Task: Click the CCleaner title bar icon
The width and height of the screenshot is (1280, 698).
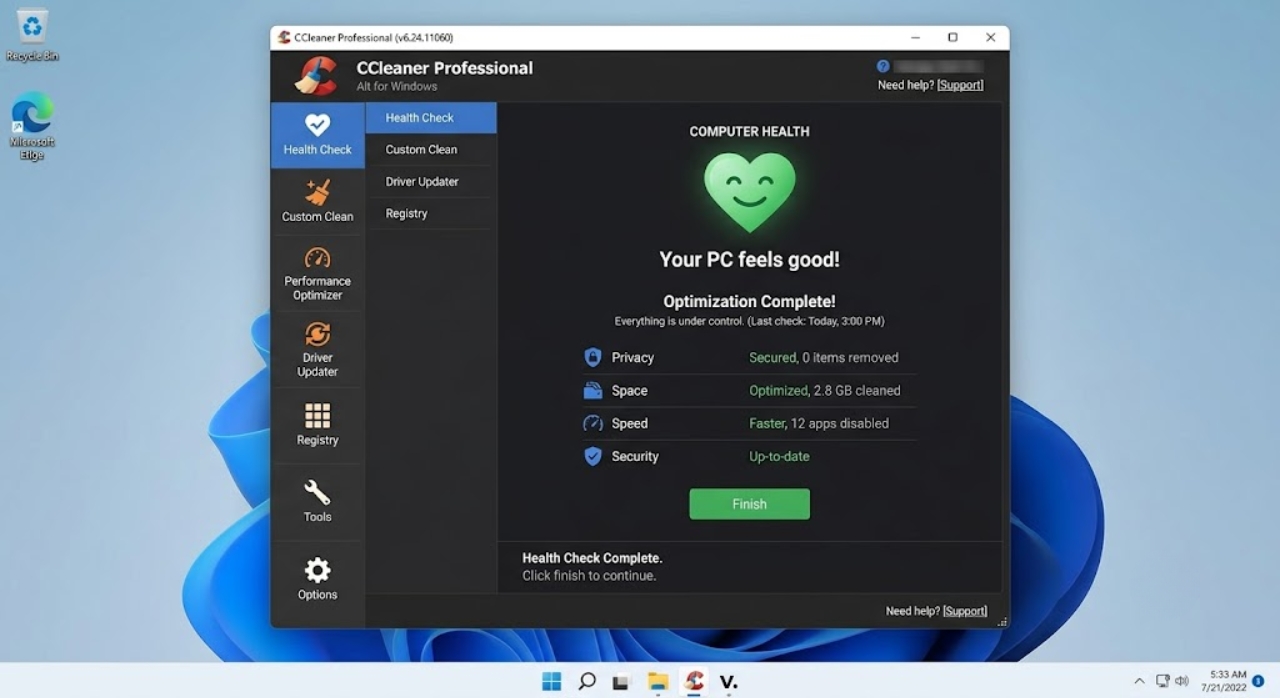Action: click(283, 37)
